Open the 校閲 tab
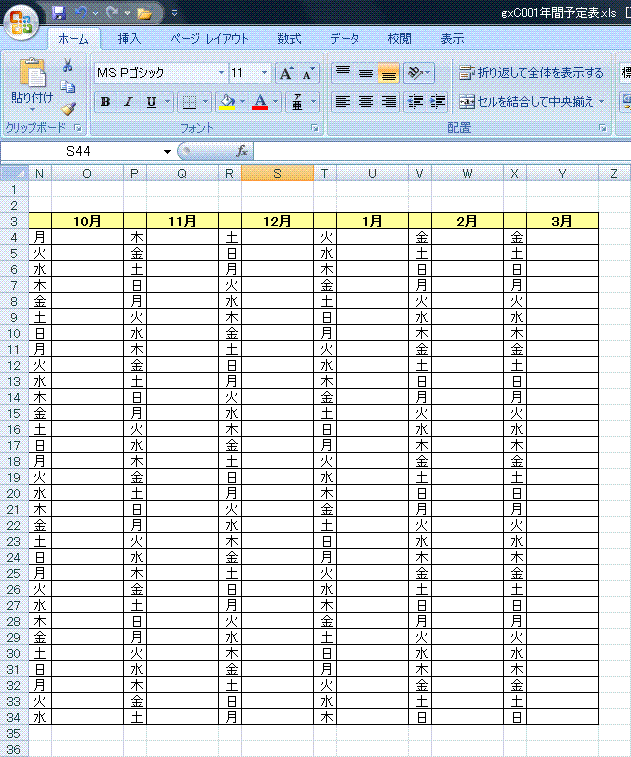 pos(399,39)
